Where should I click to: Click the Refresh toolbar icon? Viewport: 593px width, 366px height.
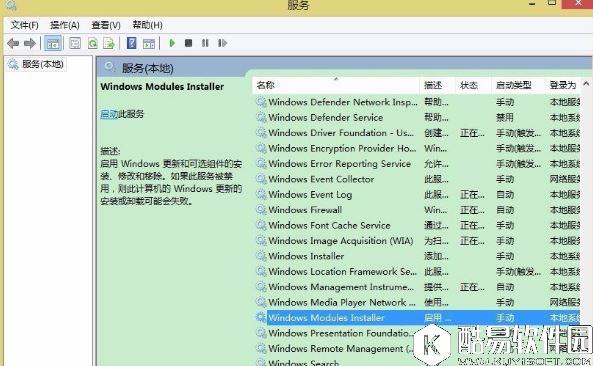(93, 43)
